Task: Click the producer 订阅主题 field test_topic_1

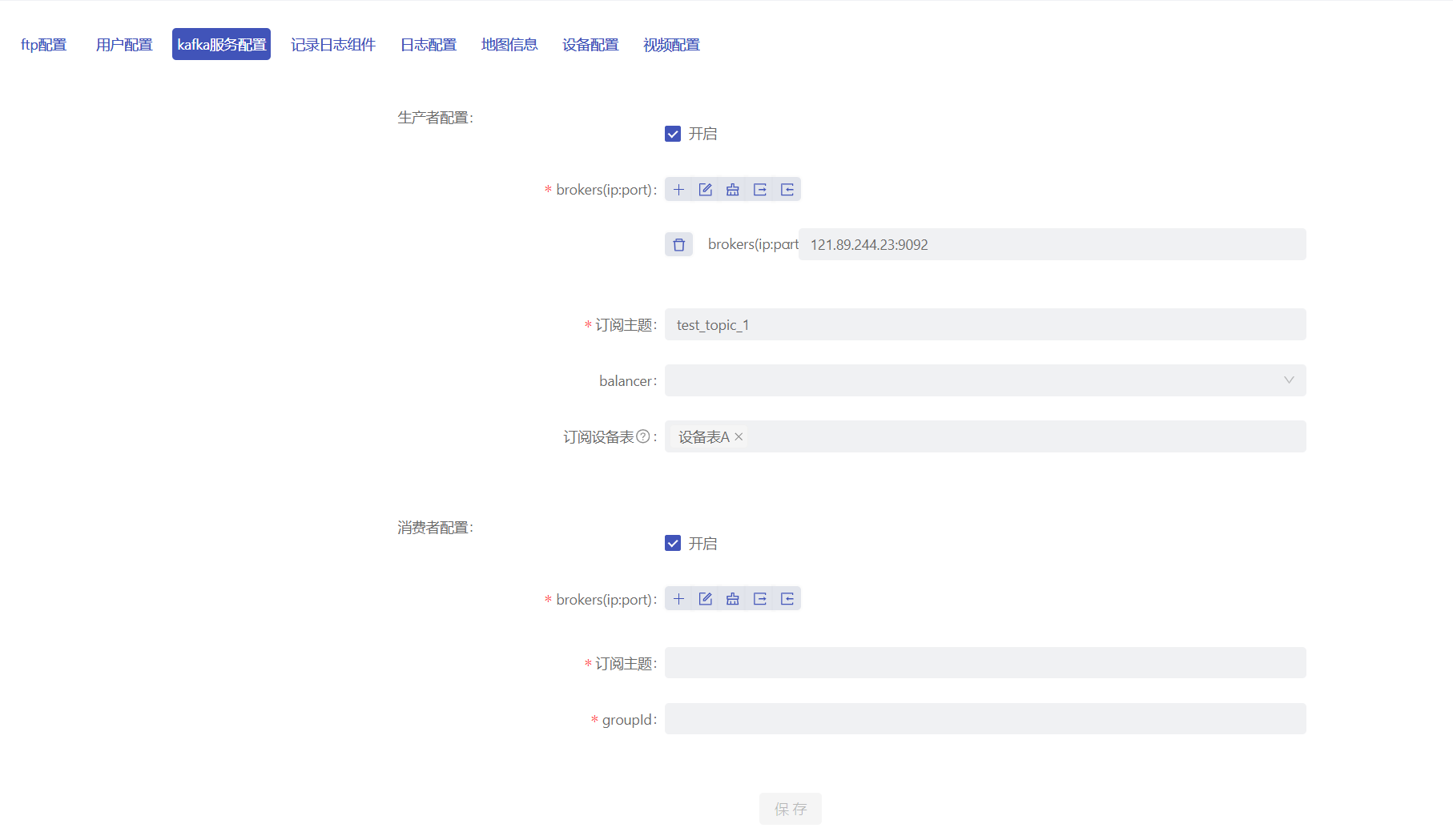Action: (985, 324)
